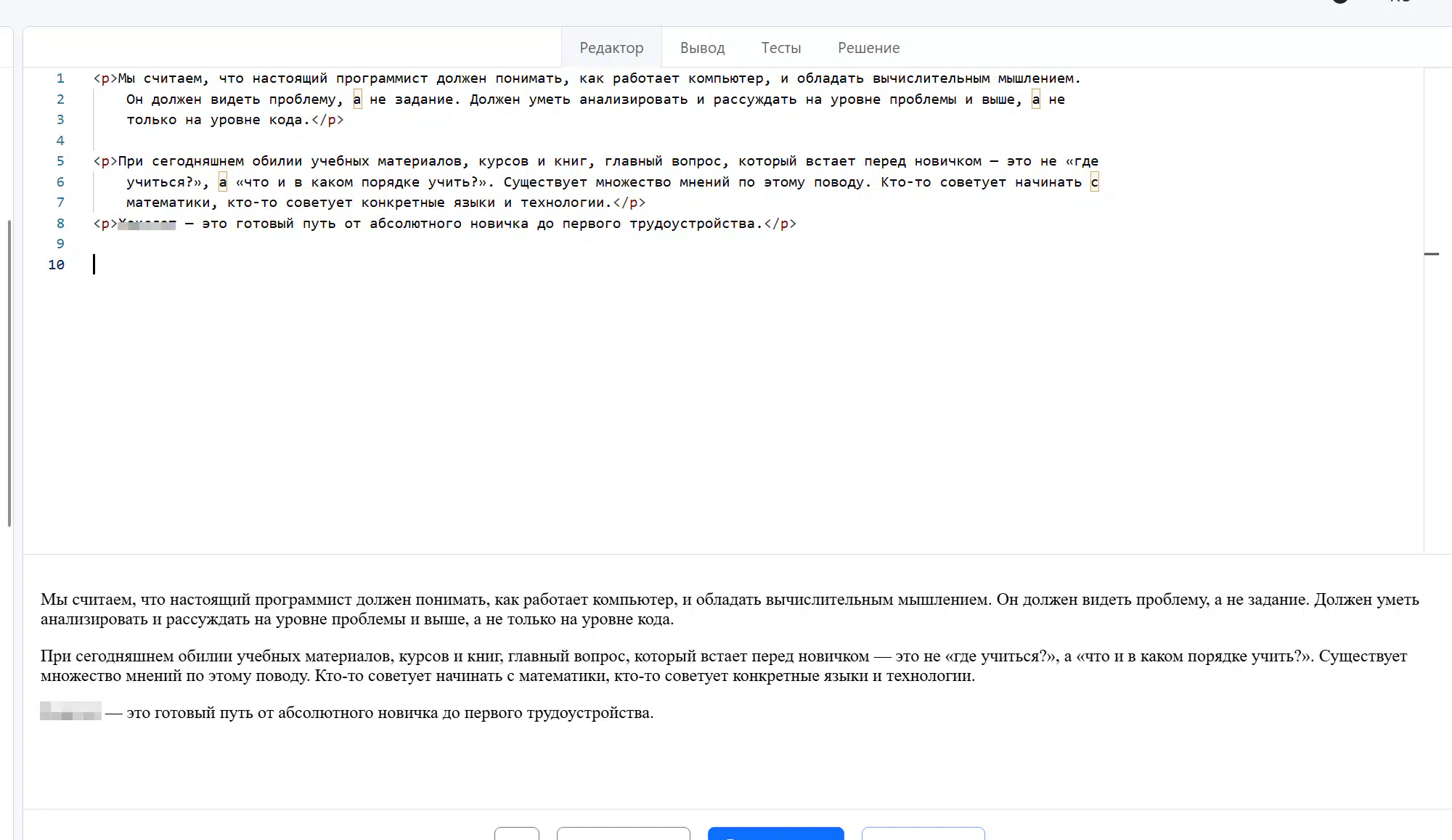Click code line 'только на уровне кода.'
Image resolution: width=1452 pixels, height=840 pixels.
point(234,120)
